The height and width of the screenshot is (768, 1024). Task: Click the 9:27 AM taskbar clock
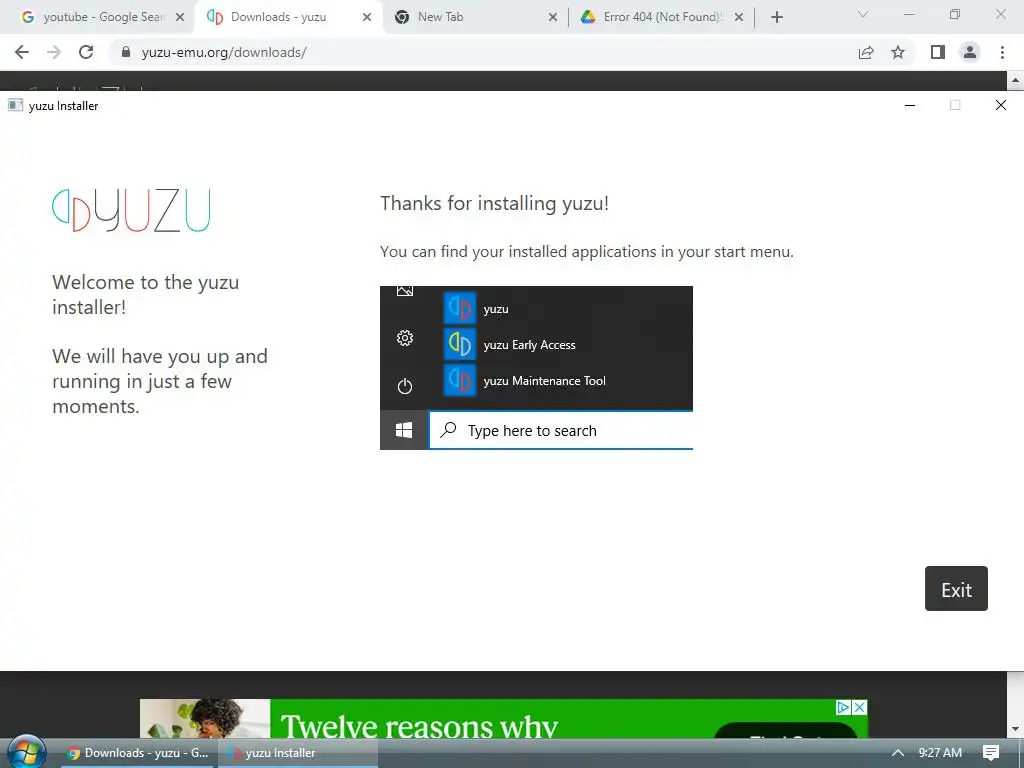tap(940, 753)
